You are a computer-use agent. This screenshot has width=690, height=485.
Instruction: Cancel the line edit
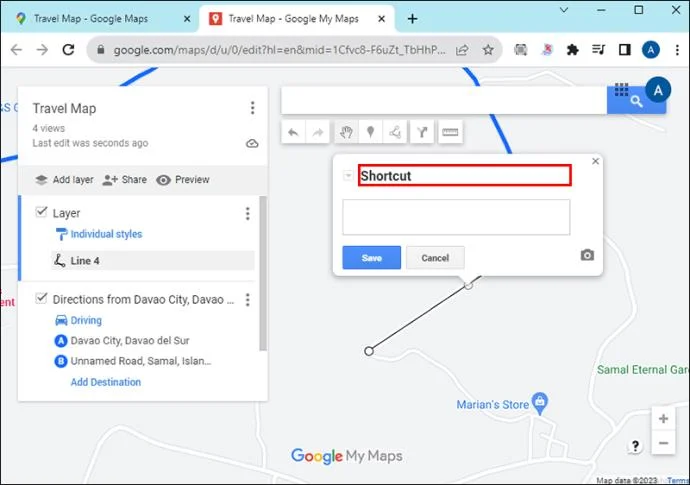435,258
